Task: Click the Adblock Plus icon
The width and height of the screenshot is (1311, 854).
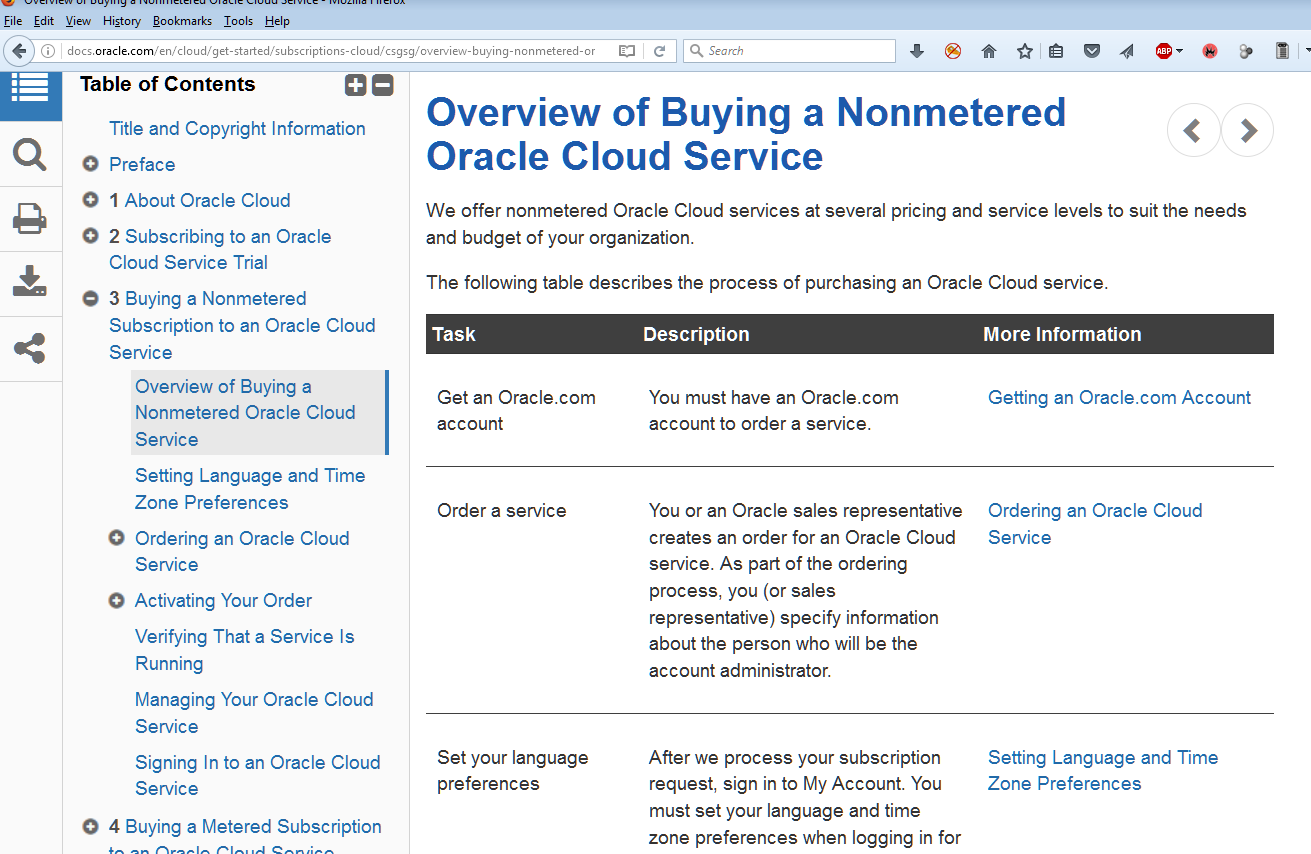Action: pos(1164,51)
